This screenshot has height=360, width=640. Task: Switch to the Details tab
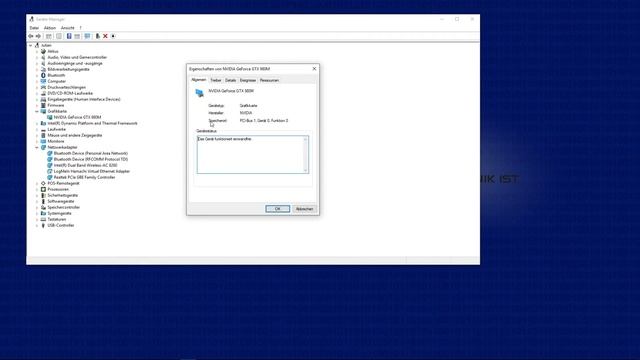tap(231, 80)
